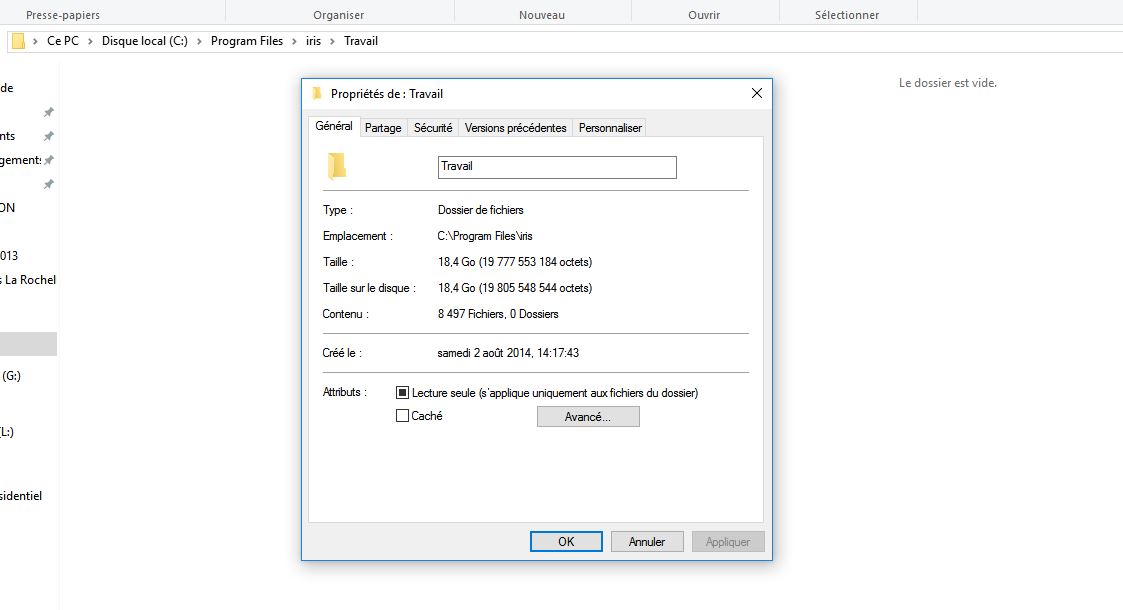
Task: Click the 'Le dossier est vide.' message
Action: coord(948,83)
